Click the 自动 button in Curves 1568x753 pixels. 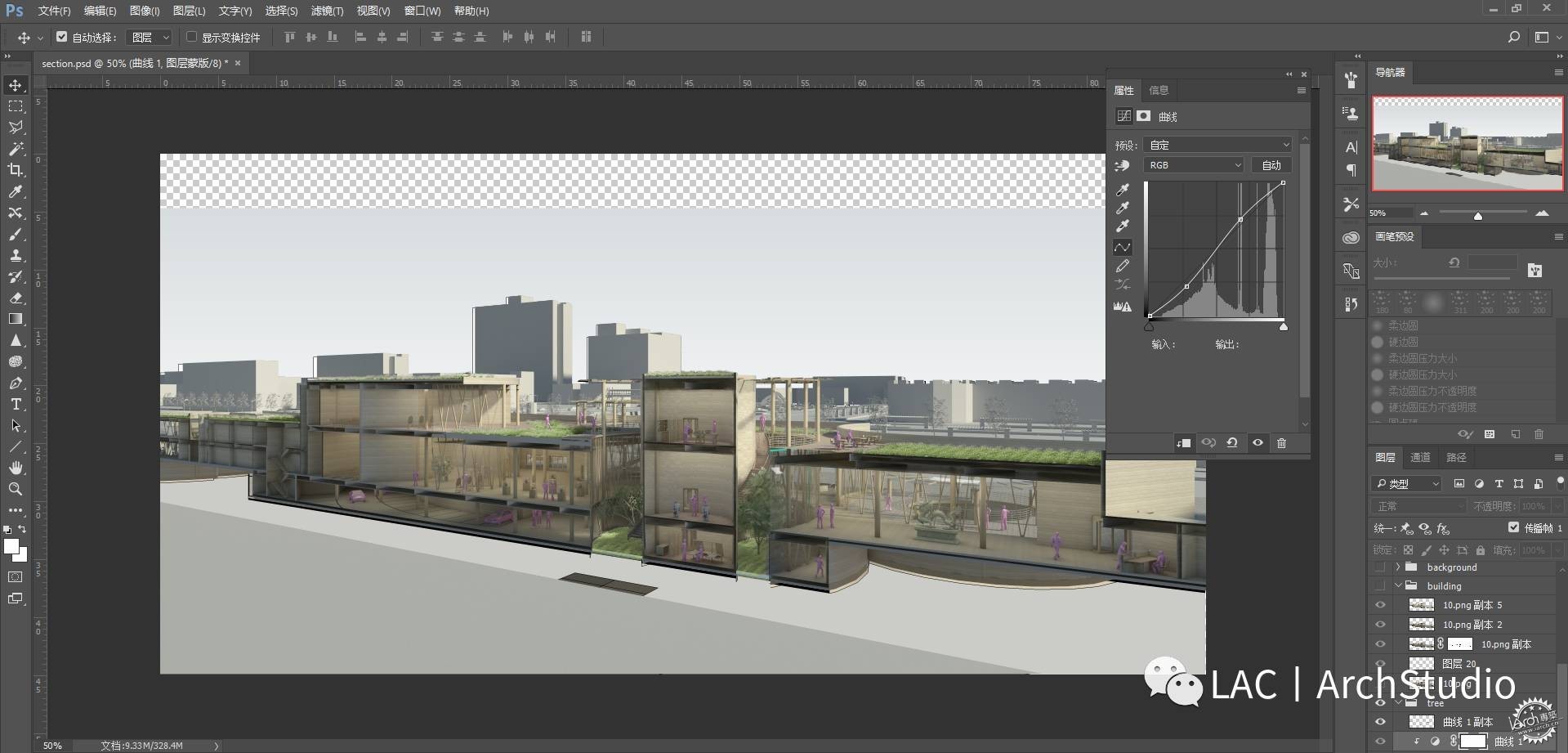click(x=1271, y=165)
